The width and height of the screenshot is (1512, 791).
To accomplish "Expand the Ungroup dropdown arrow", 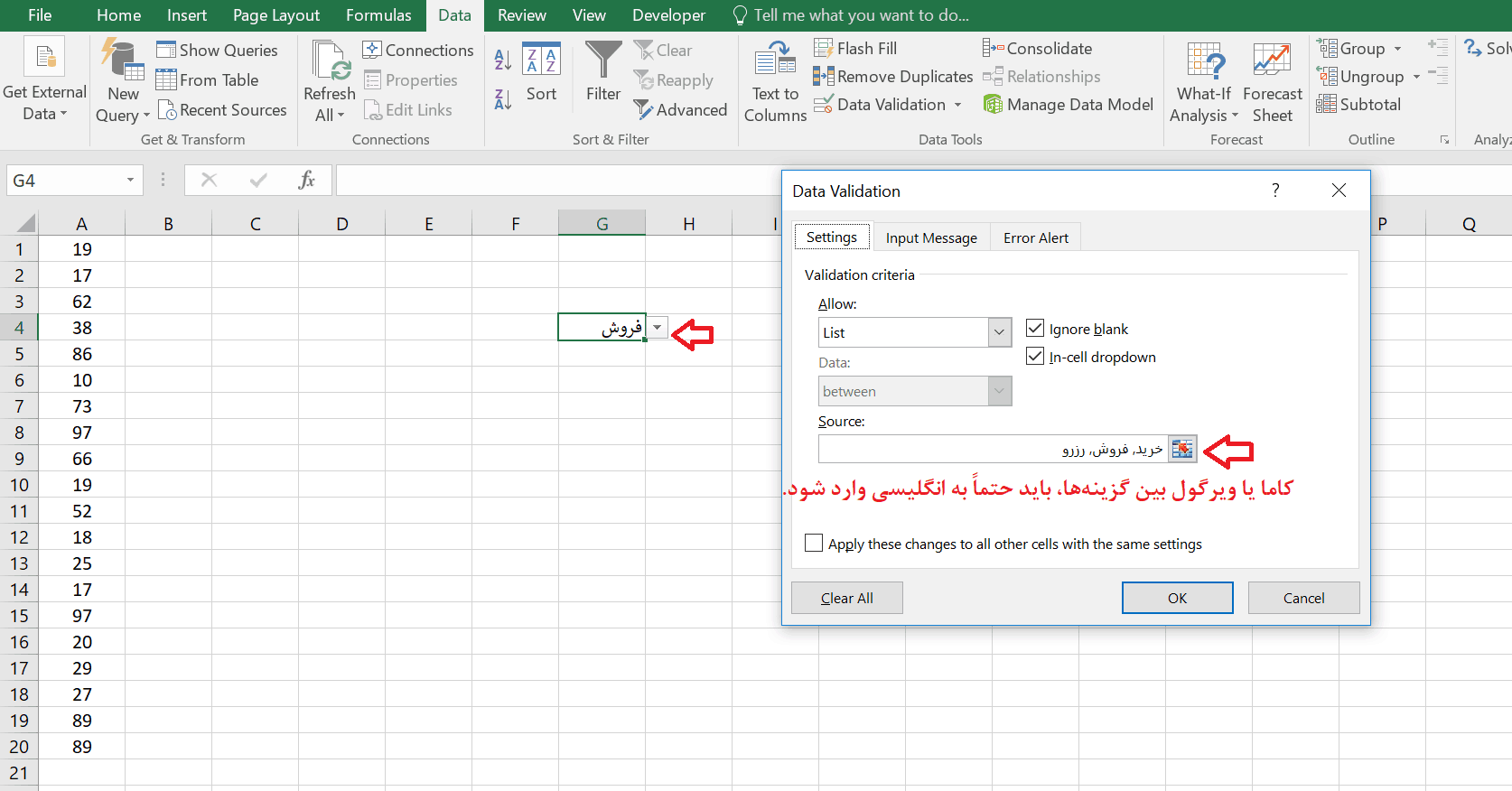I will [1416, 77].
